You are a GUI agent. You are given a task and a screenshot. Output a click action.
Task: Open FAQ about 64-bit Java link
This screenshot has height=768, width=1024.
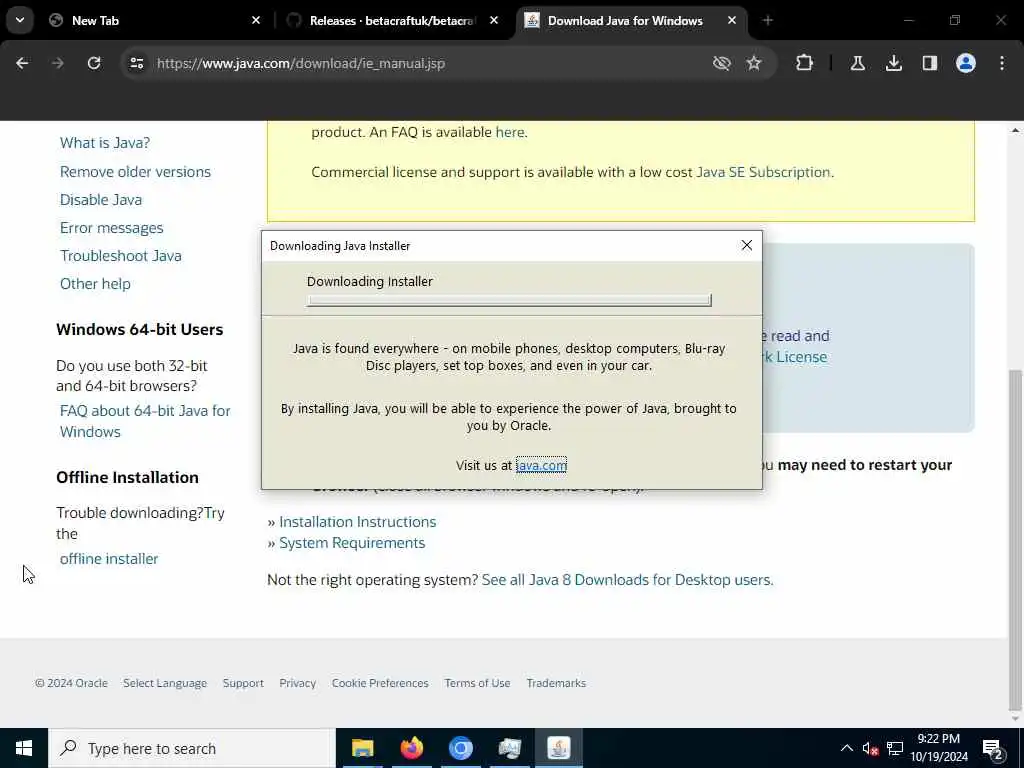pos(145,421)
